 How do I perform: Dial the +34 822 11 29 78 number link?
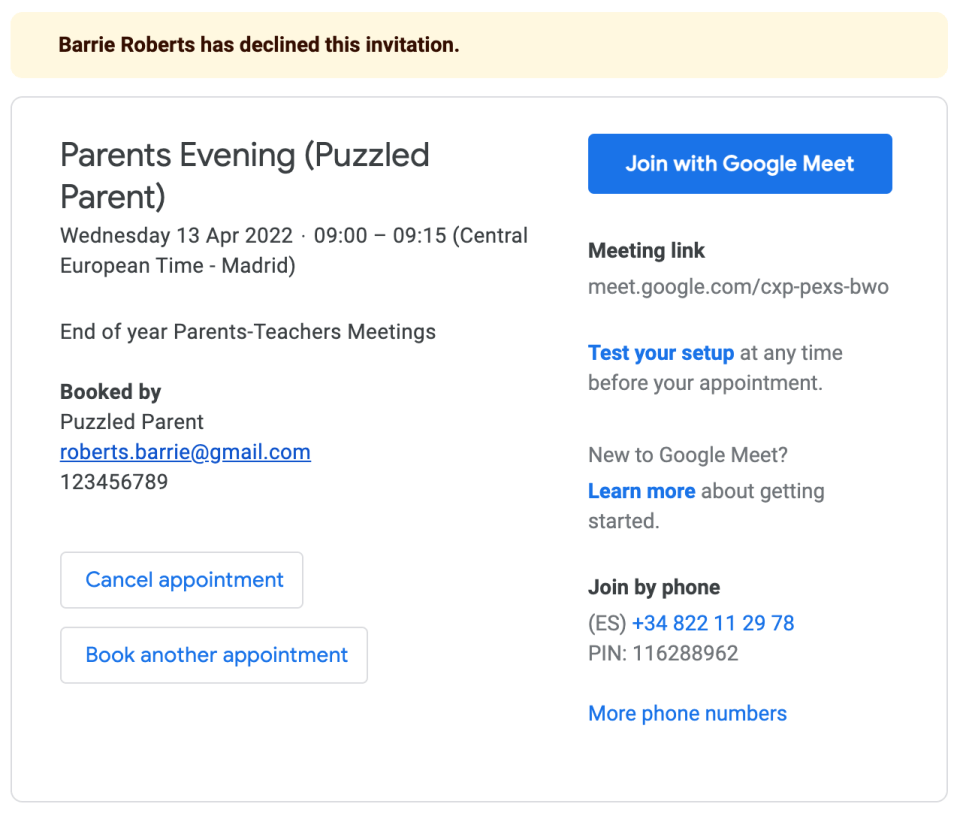click(x=712, y=623)
